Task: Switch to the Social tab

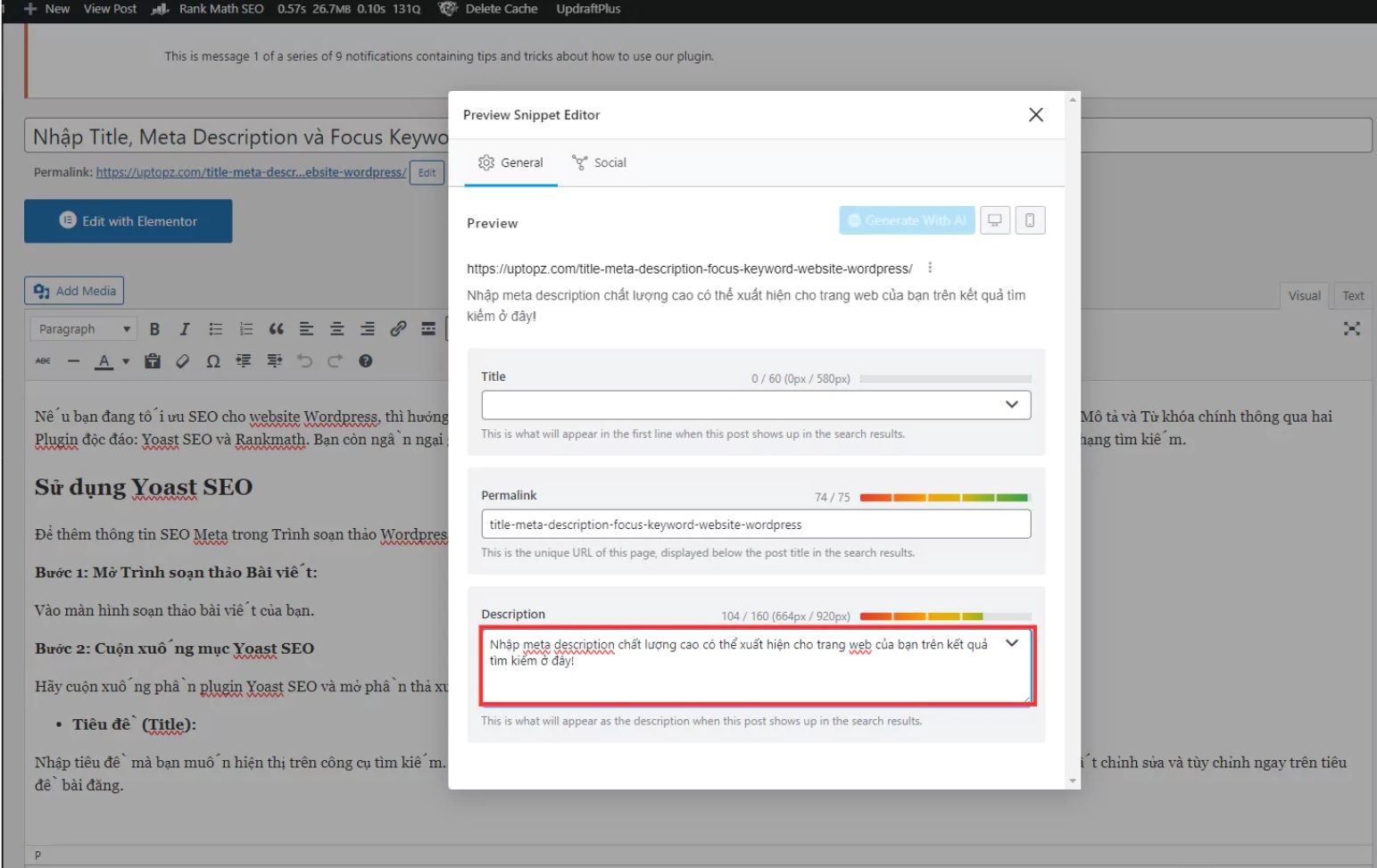Action: click(599, 162)
